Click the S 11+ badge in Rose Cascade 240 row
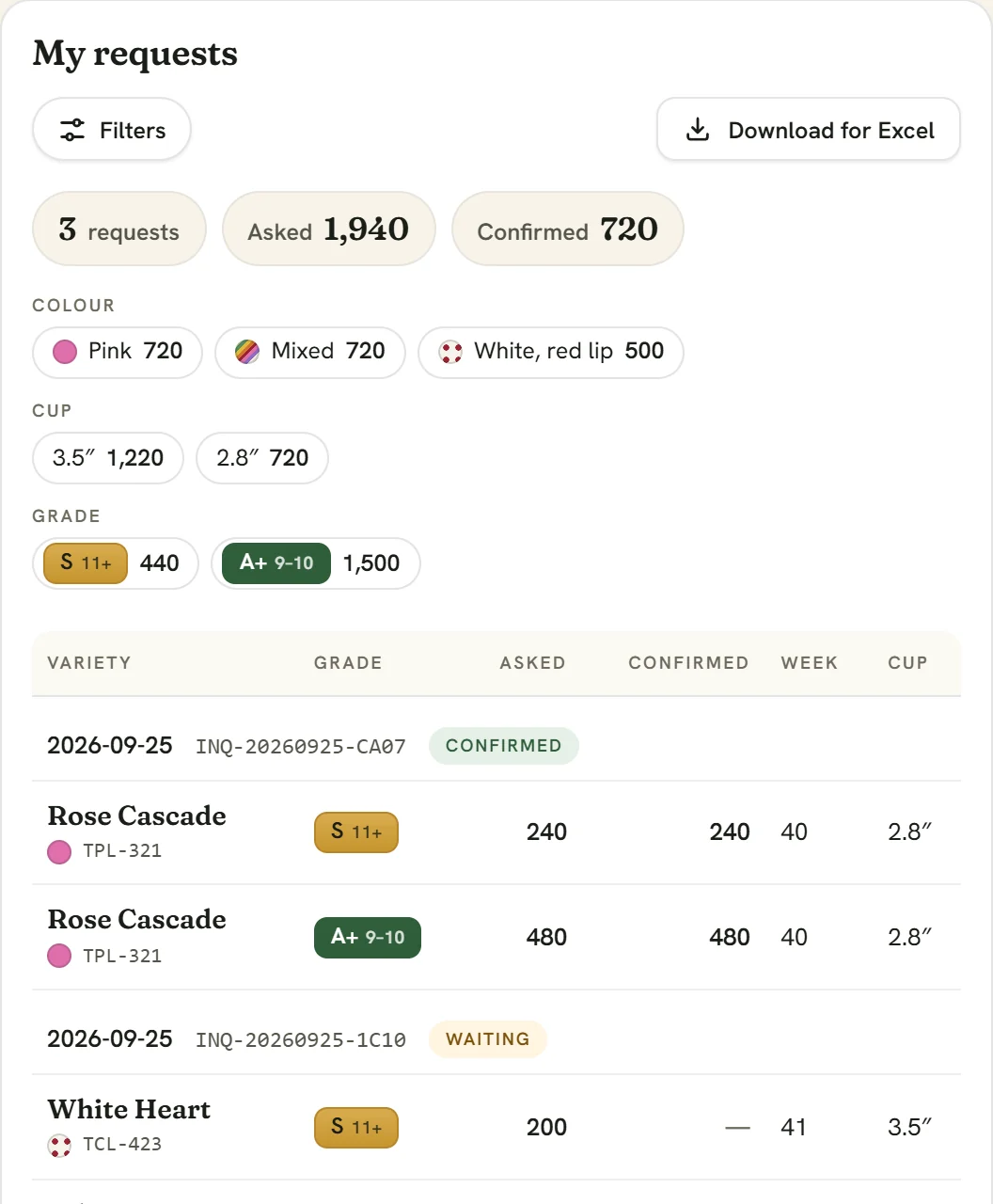 point(356,832)
